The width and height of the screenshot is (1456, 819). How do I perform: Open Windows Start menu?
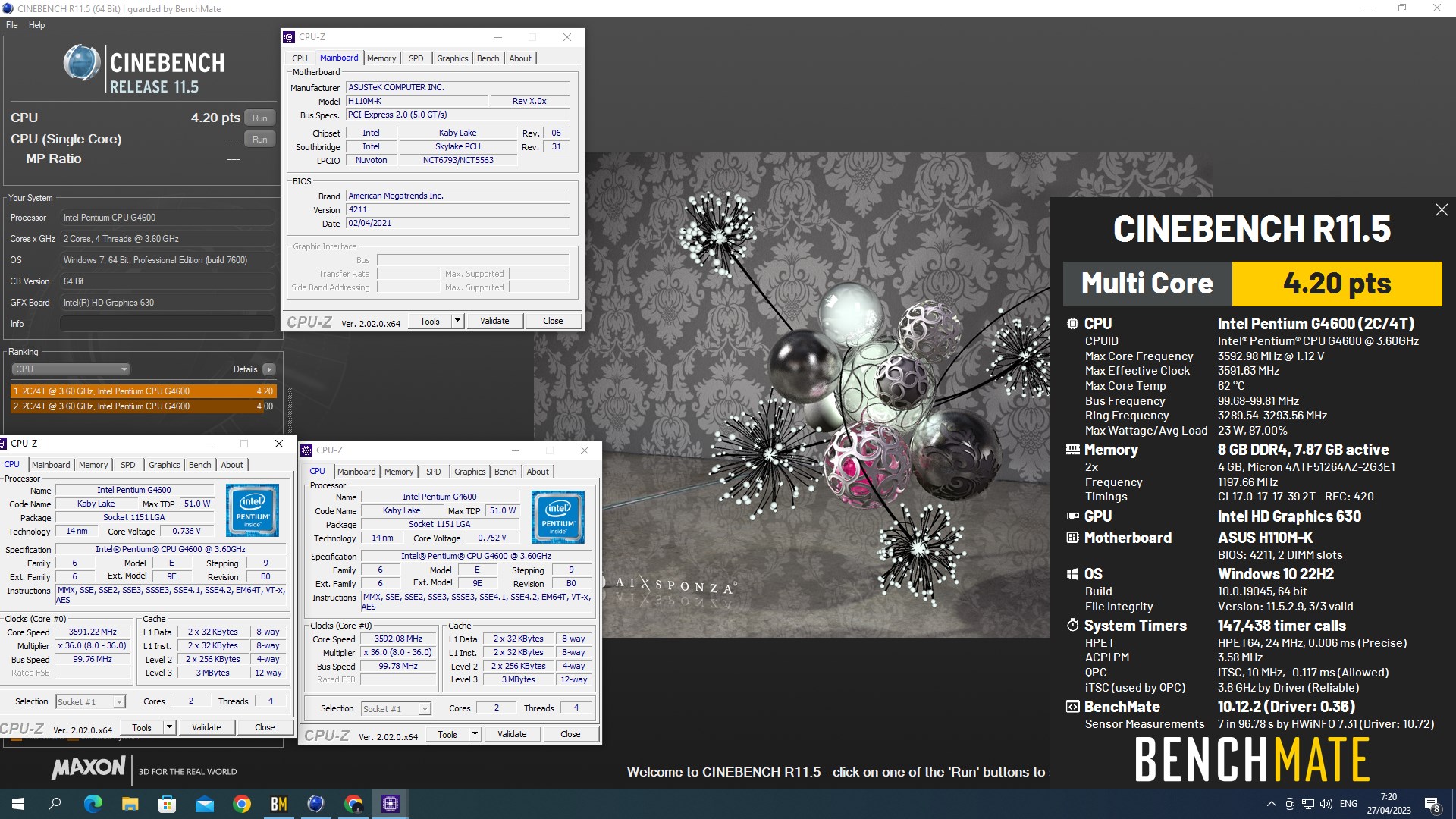(18, 804)
